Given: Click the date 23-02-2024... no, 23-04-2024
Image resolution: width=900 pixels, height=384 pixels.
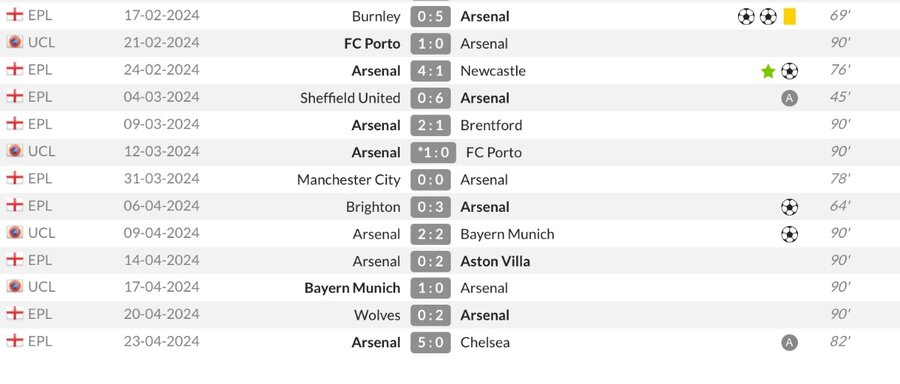Looking at the screenshot, I should (161, 342).
